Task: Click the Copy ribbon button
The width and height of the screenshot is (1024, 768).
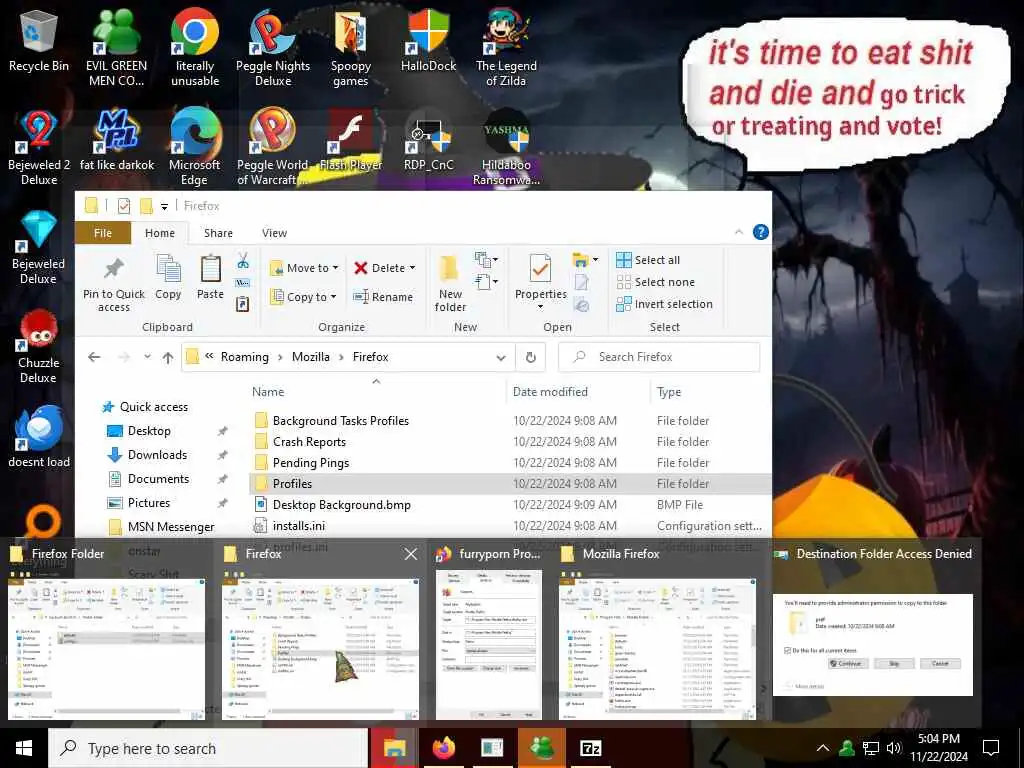Action: tap(168, 278)
